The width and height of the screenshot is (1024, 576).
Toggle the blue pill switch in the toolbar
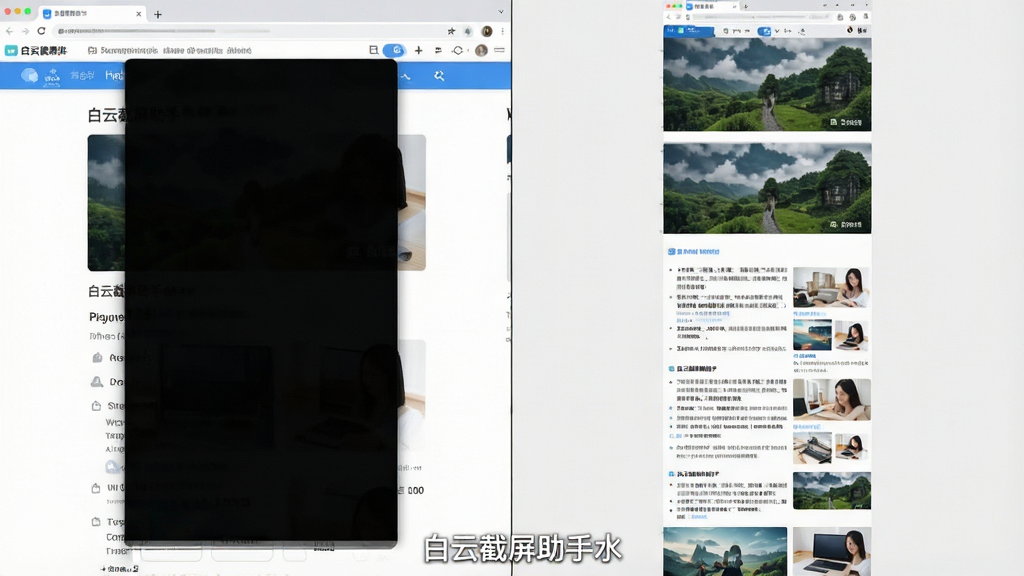394,50
